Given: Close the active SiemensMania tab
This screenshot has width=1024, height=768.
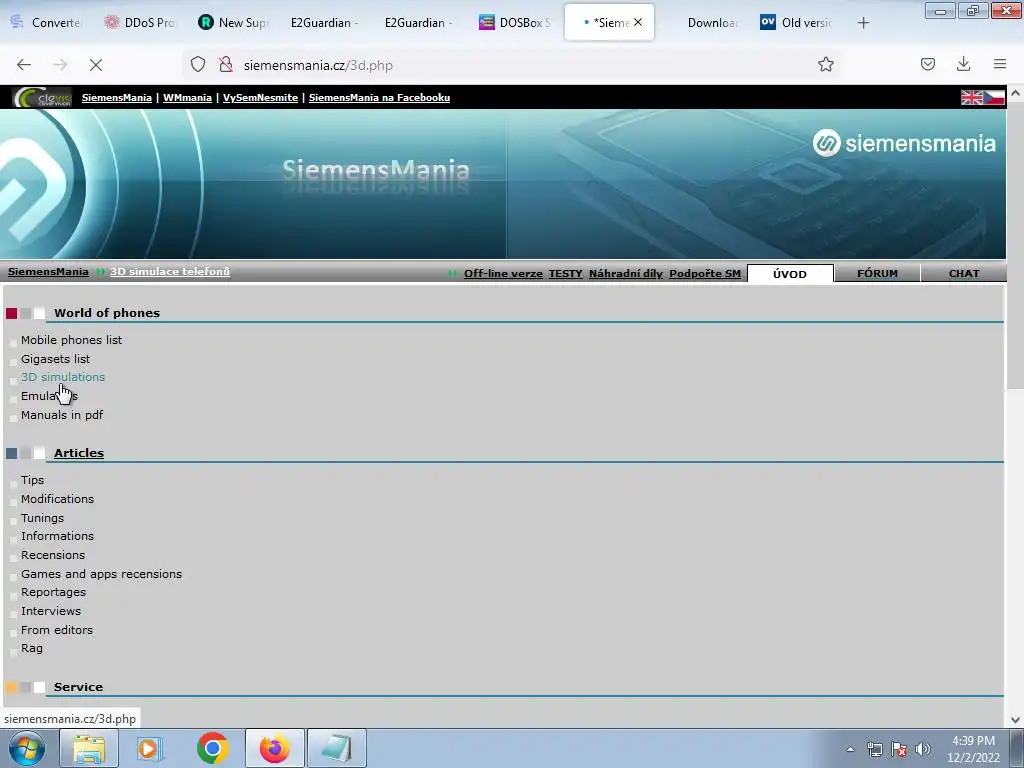Looking at the screenshot, I should [x=638, y=22].
